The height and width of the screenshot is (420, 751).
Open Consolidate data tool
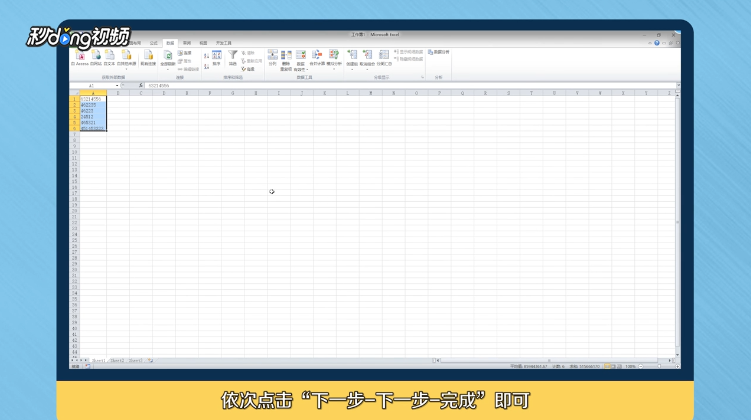coord(317,57)
